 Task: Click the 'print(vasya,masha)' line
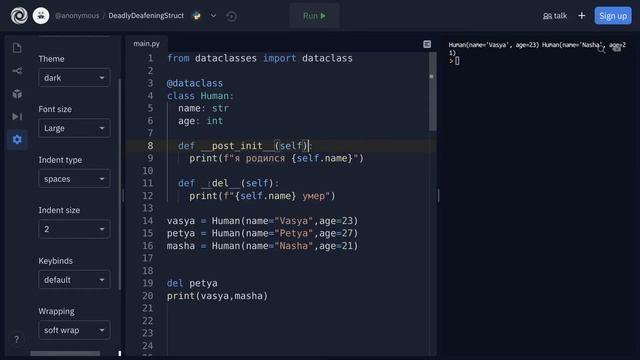pos(217,296)
